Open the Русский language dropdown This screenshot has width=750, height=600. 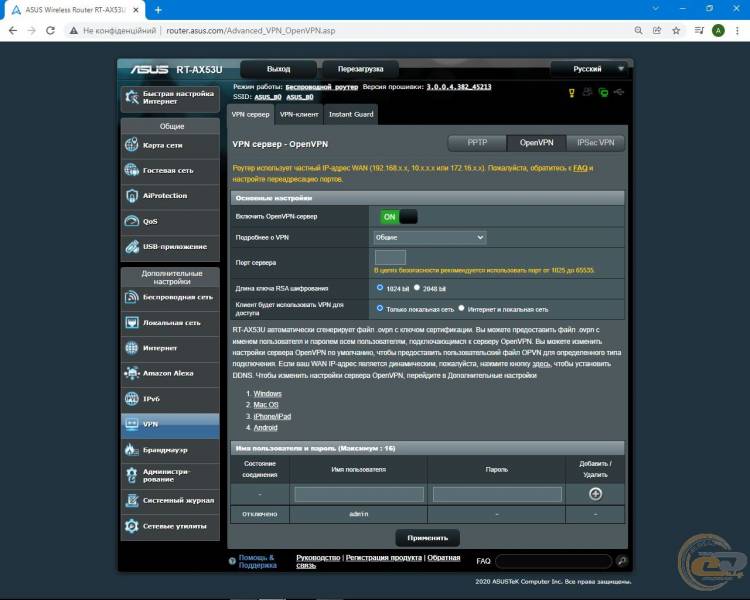coord(589,69)
